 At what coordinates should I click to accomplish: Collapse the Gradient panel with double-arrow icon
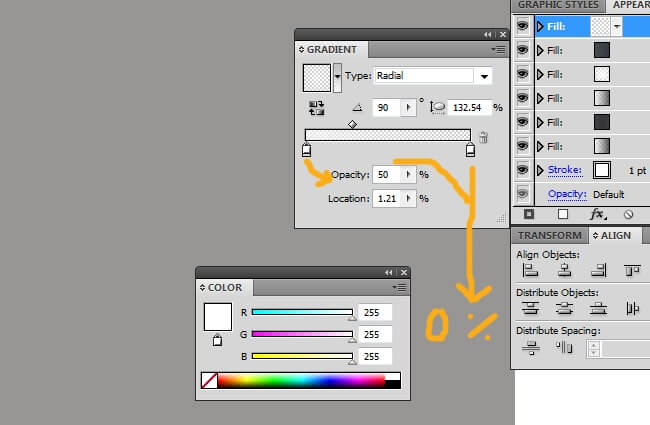[488, 34]
